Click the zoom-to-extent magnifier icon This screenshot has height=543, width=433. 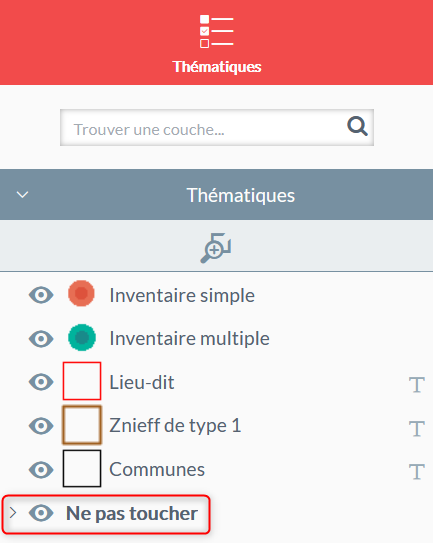(216, 248)
